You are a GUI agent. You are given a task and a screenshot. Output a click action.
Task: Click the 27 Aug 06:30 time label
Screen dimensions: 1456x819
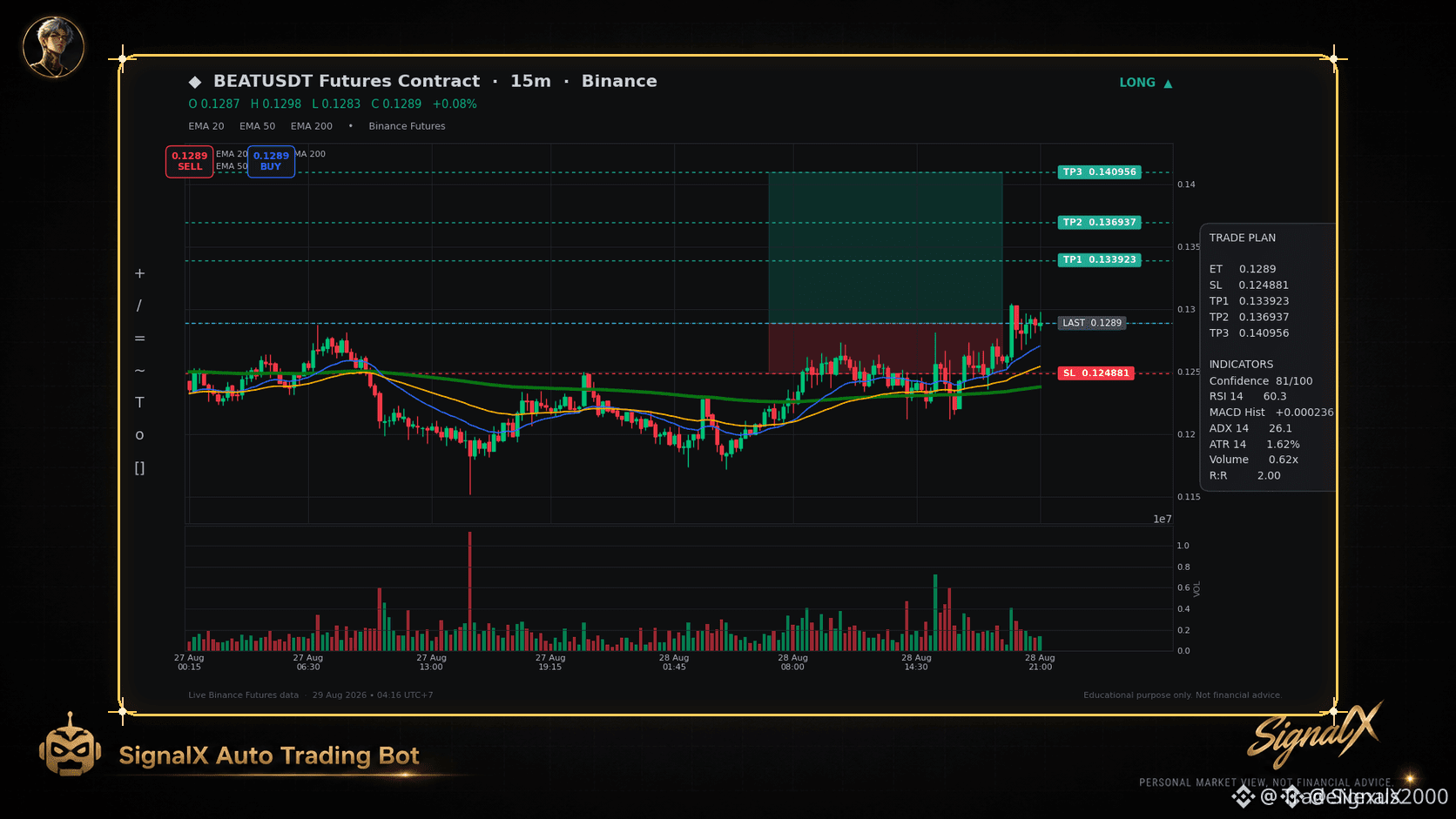coord(308,662)
